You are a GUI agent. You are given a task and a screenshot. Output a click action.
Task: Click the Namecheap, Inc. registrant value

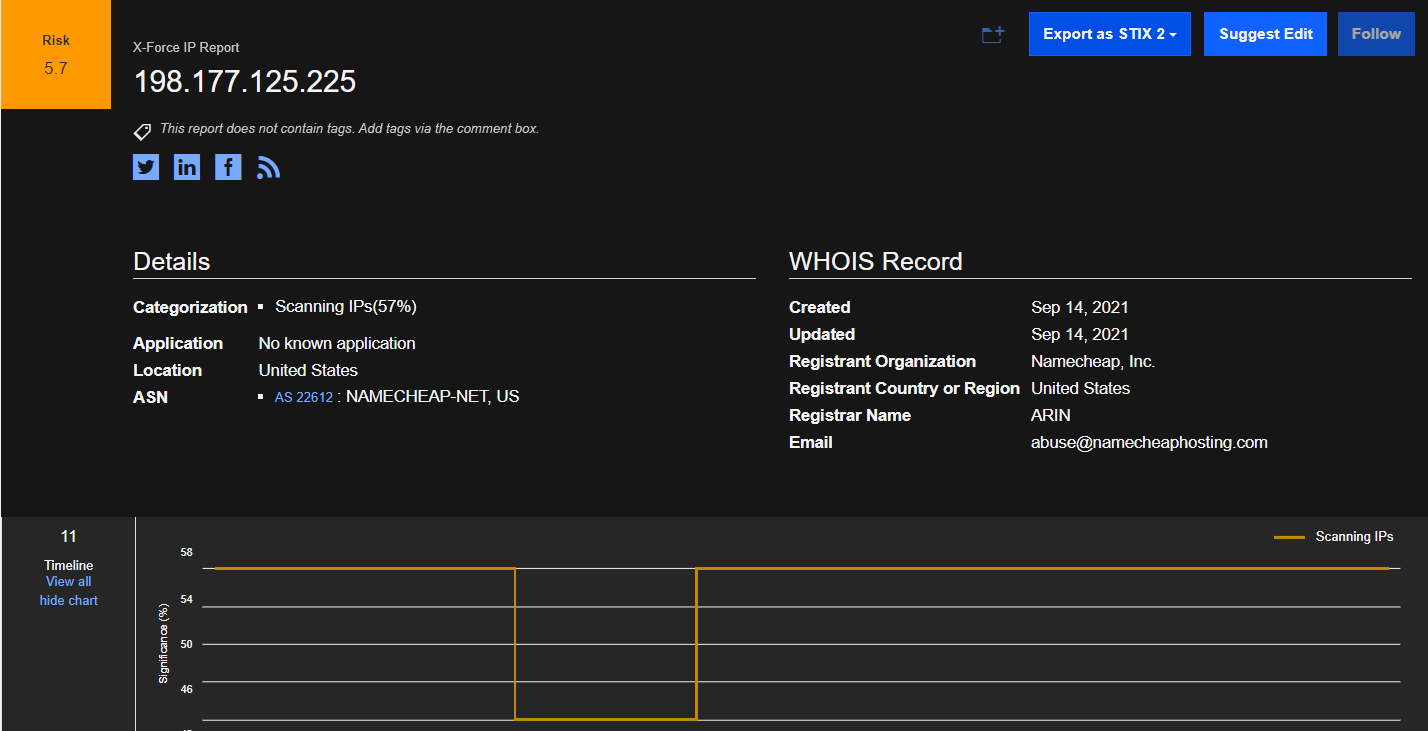[x=1093, y=361]
